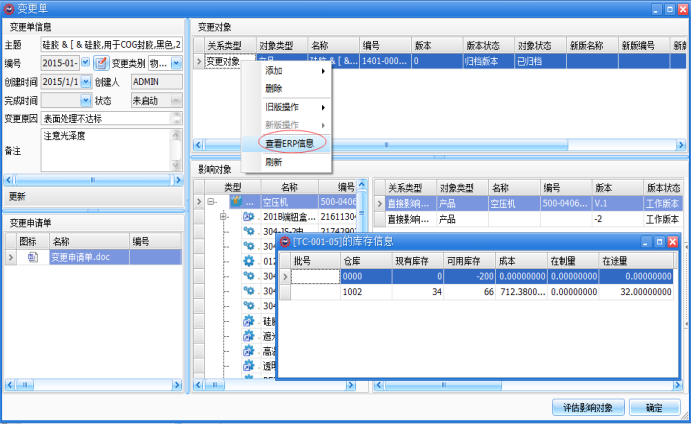Click the gear icon of the 201B端钮盒 row

click(x=249, y=216)
